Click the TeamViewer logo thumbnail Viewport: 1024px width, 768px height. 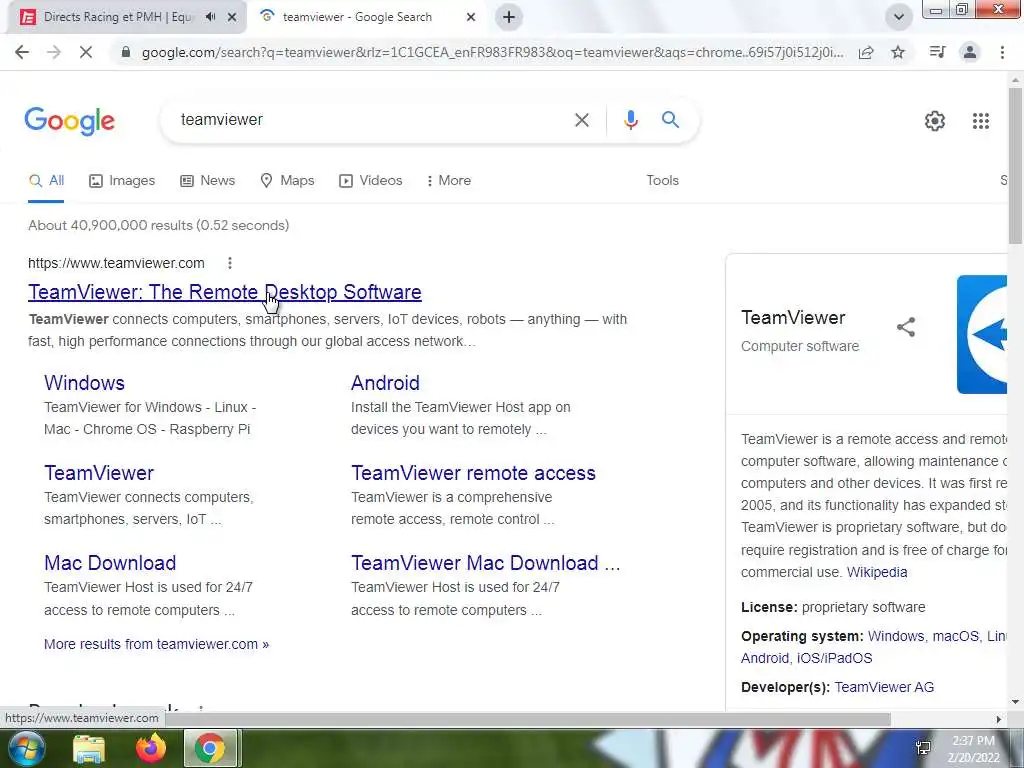(x=982, y=334)
